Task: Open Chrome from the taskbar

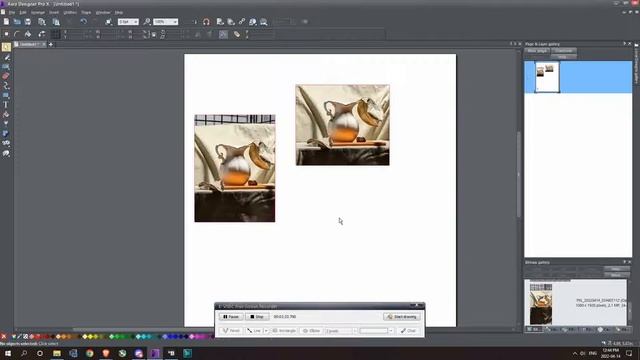Action: coord(89,353)
